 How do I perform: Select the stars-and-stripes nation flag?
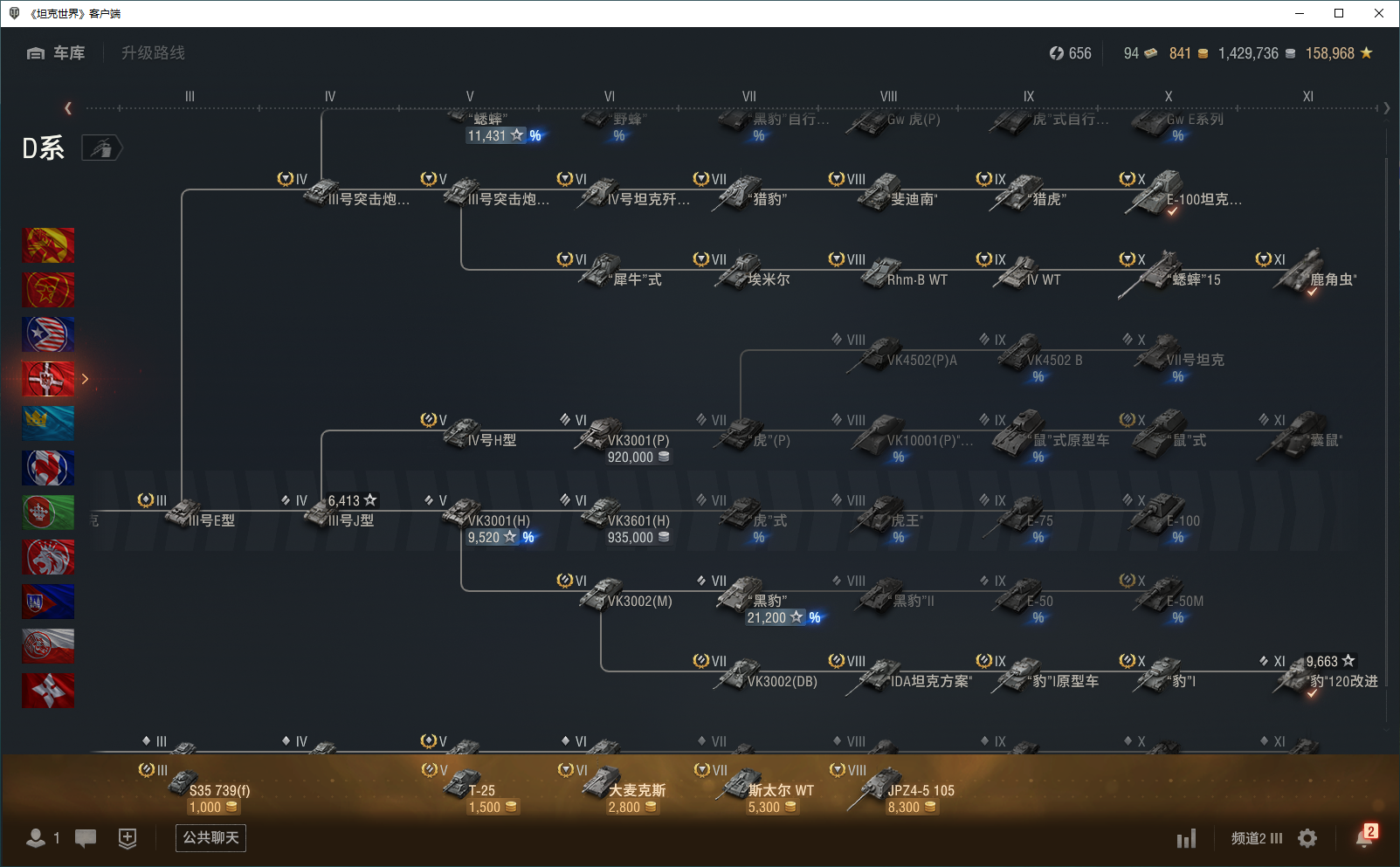coord(48,334)
